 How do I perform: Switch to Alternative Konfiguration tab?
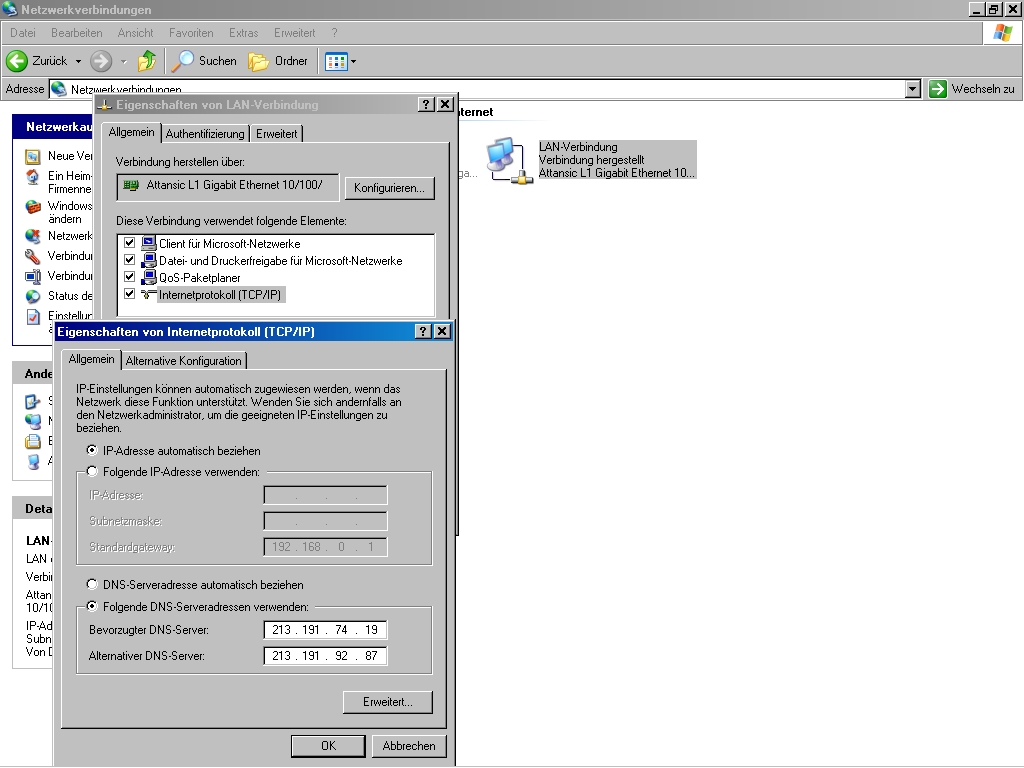[184, 361]
